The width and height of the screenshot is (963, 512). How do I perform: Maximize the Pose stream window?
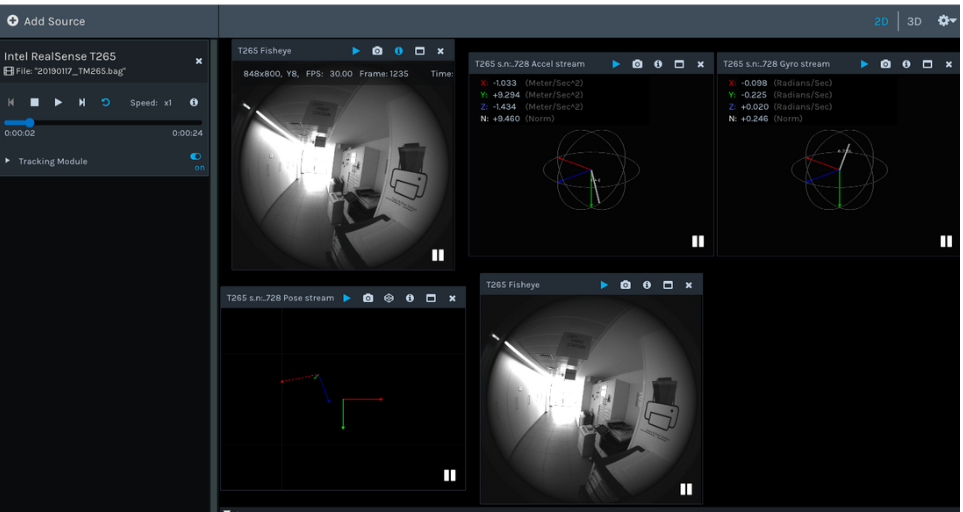click(x=431, y=298)
